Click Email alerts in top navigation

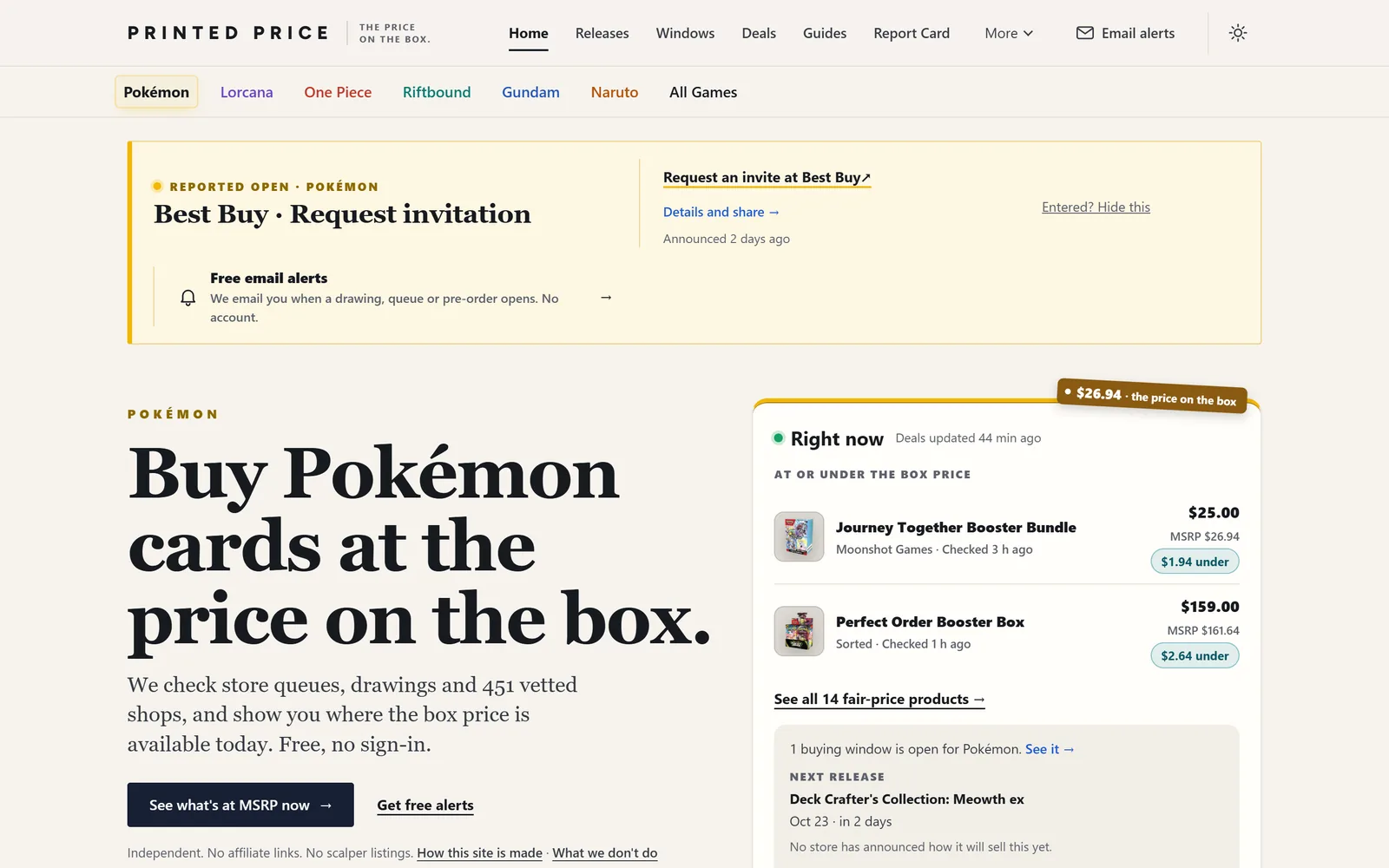[1125, 33]
